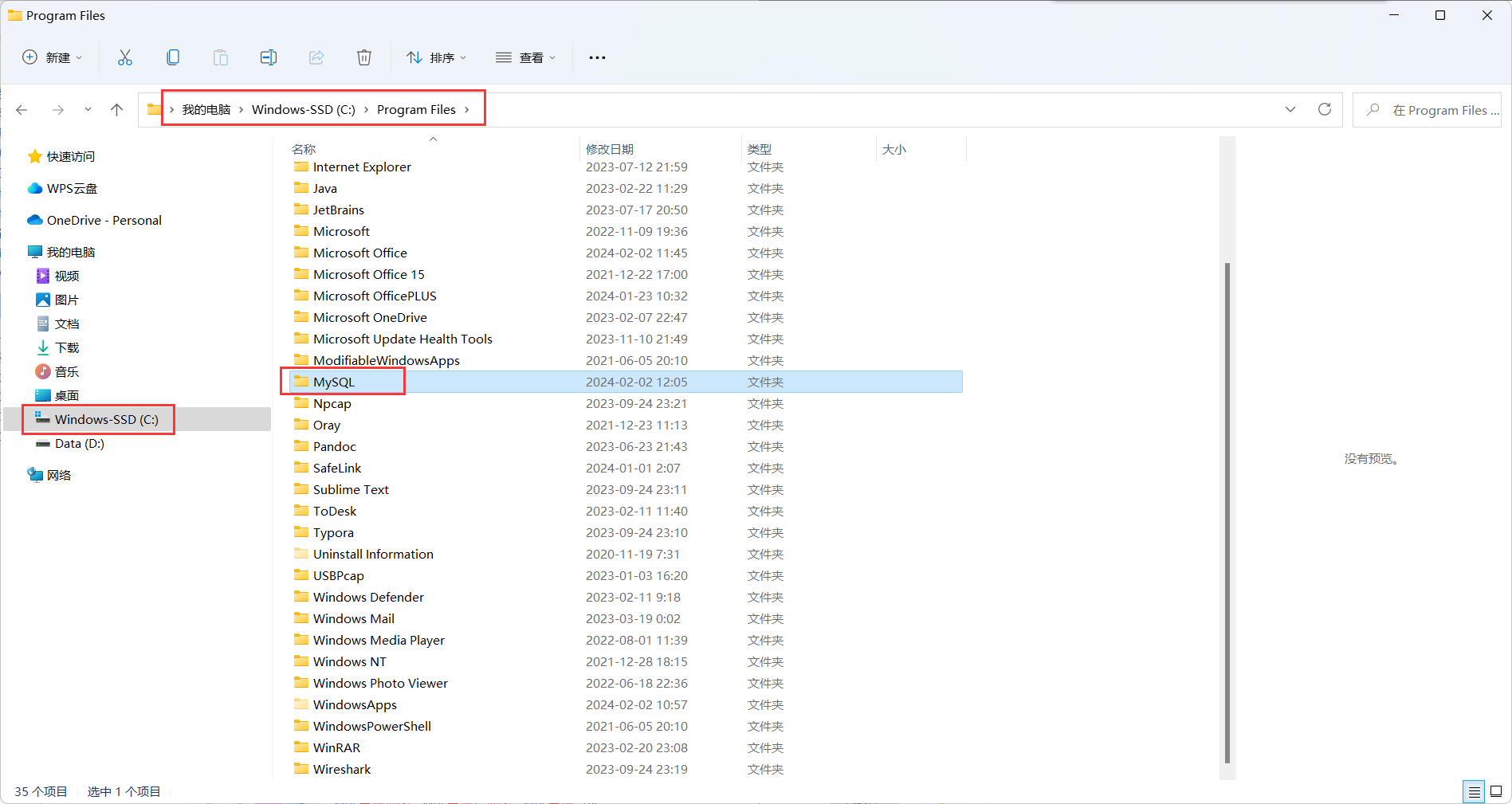Expand chevron after Program Files in breadcrumb

coord(467,110)
